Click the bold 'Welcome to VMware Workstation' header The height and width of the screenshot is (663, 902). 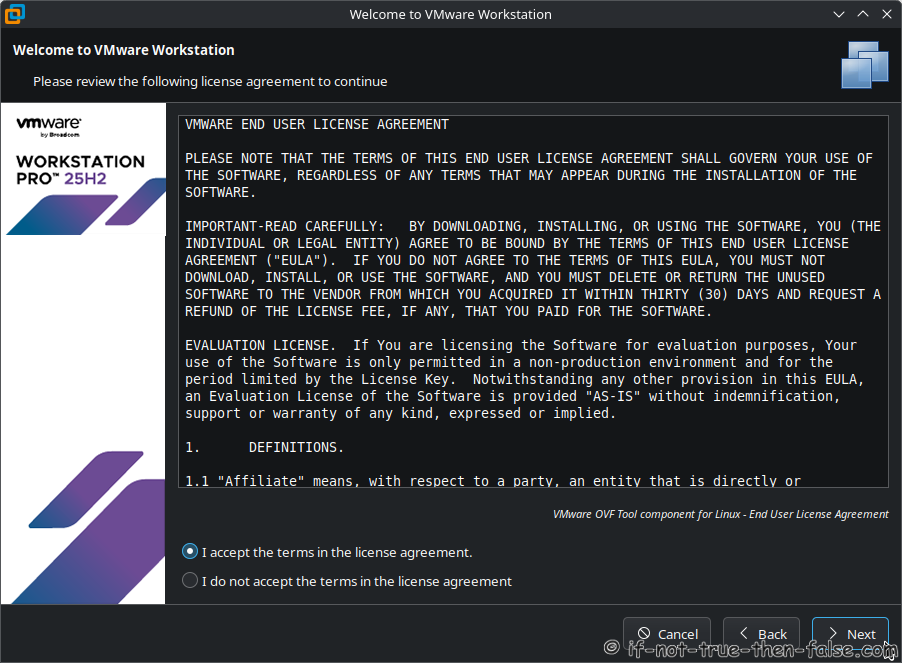tap(124, 50)
